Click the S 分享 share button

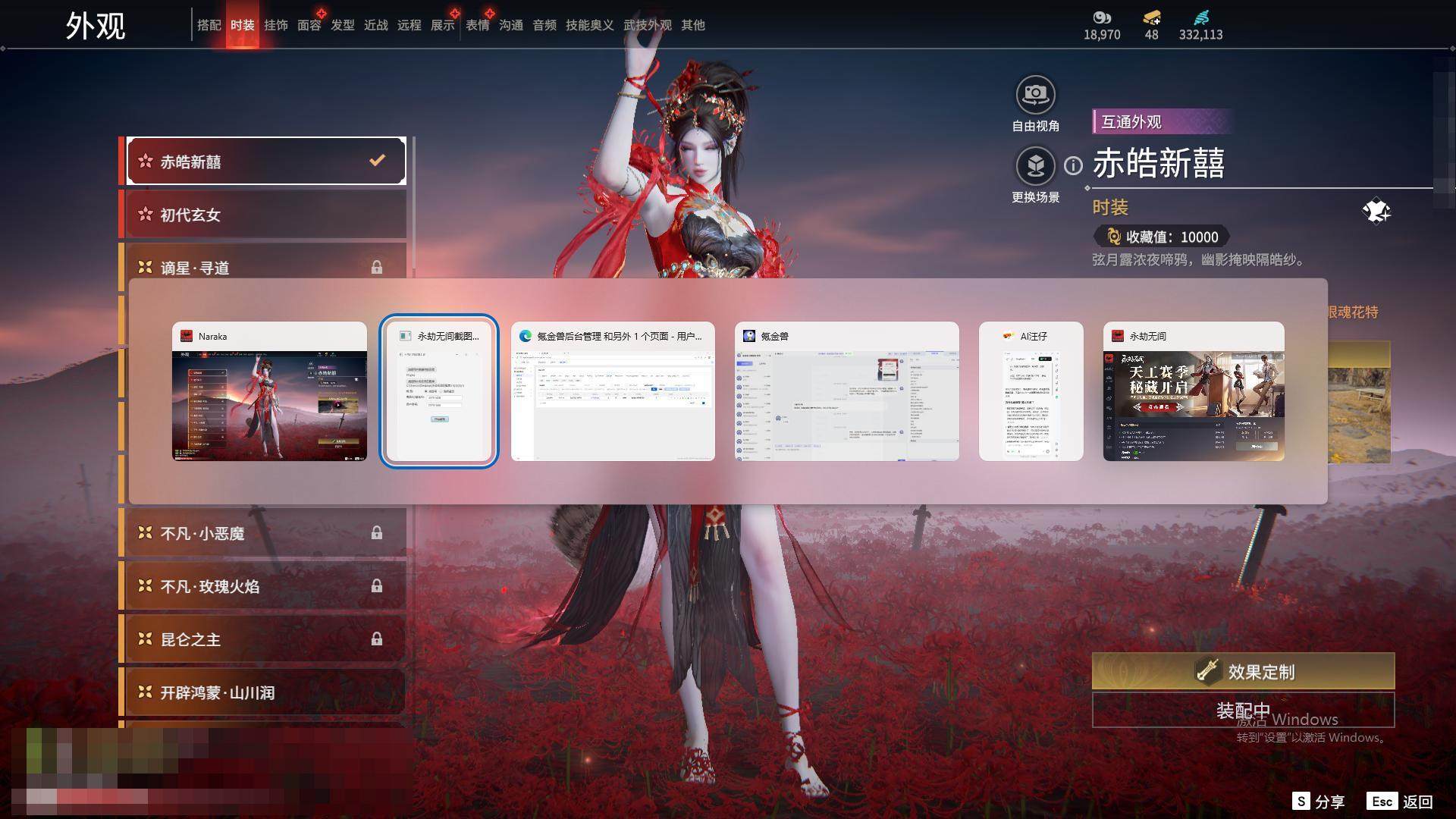pyautogui.click(x=1318, y=802)
